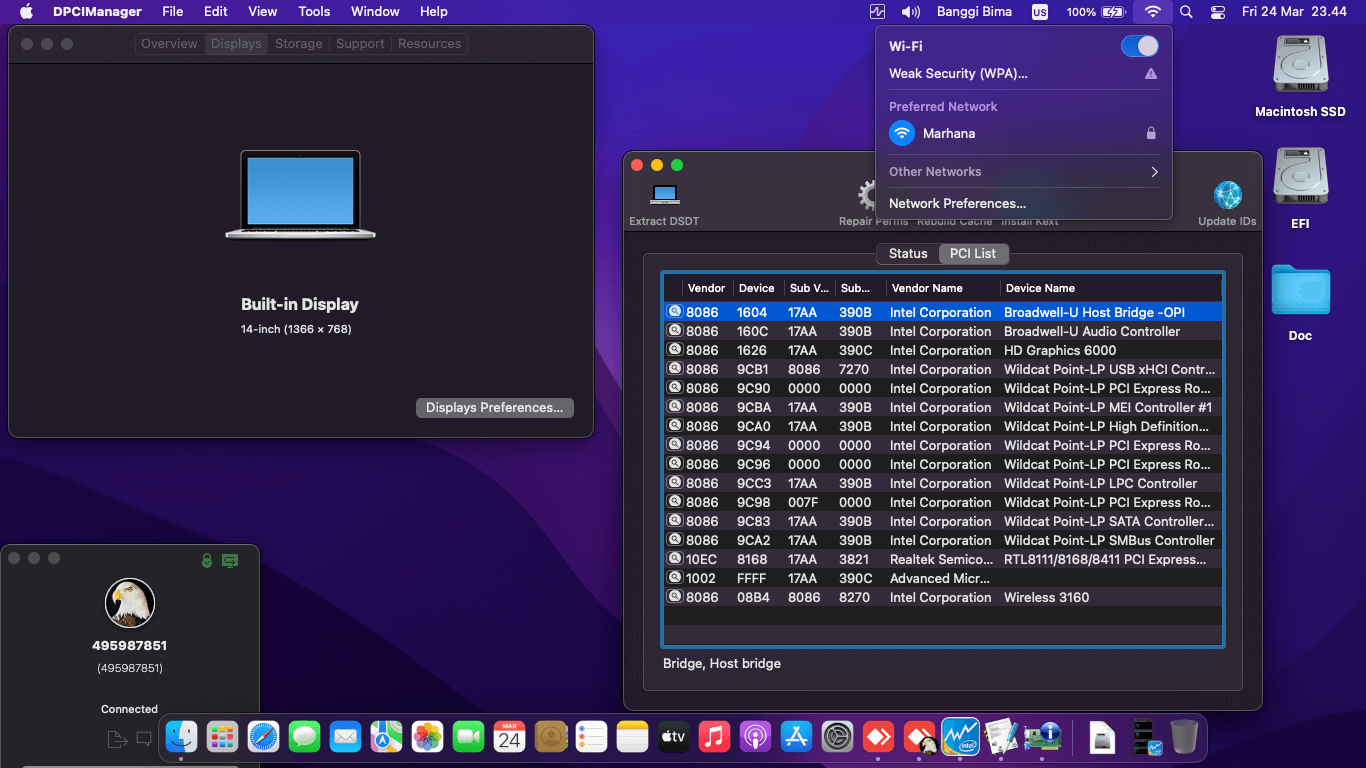Click the Wi-Fi icon in menu bar
Screen dimensions: 1366x768
coord(1152,12)
